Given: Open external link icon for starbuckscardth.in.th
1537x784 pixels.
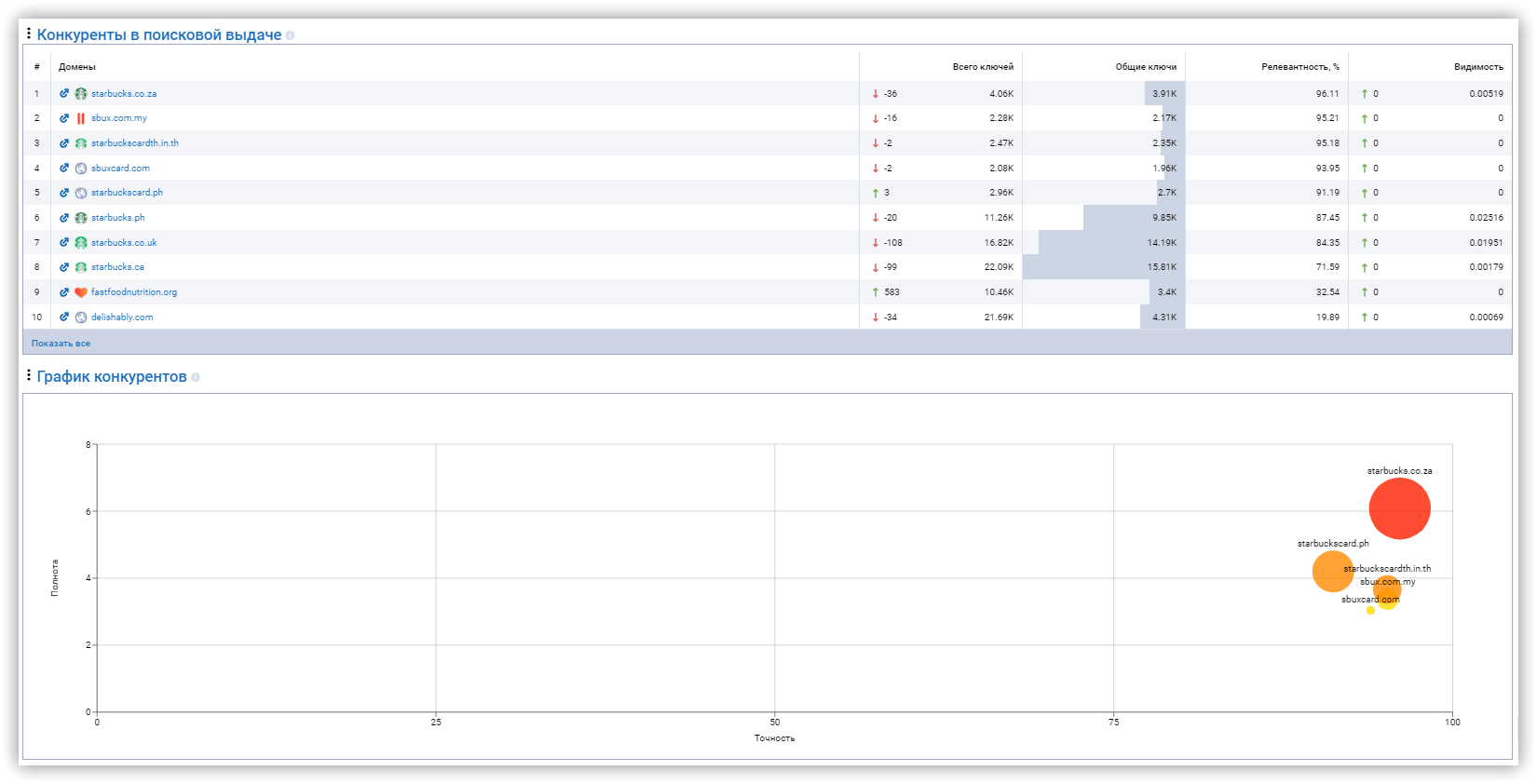Looking at the screenshot, I should 64,143.
